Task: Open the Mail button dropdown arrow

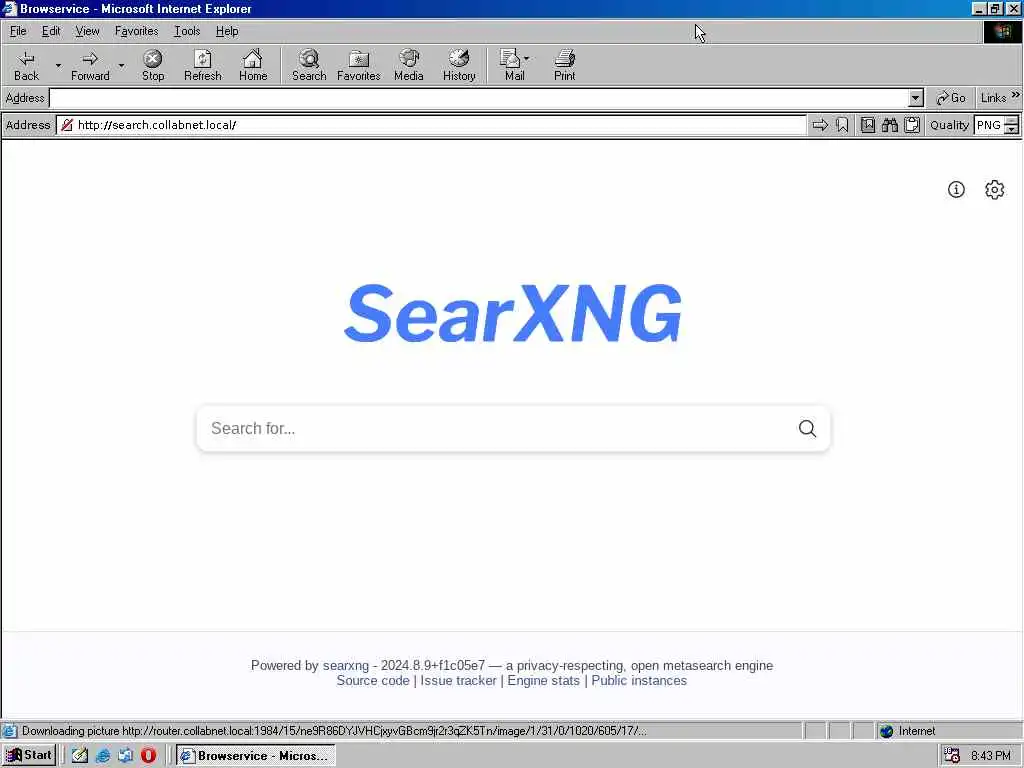Action: [526, 59]
